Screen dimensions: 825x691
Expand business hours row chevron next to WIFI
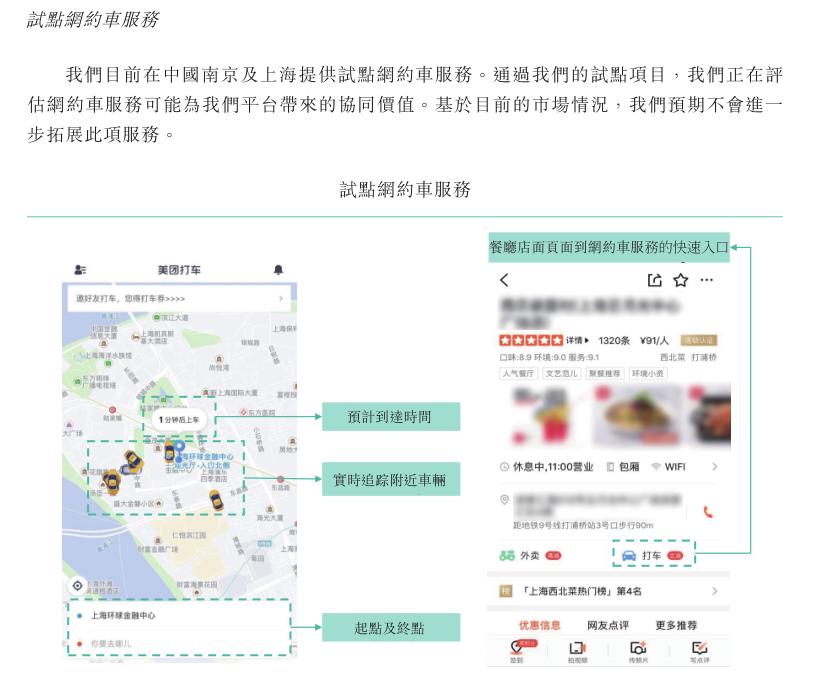pos(715,467)
